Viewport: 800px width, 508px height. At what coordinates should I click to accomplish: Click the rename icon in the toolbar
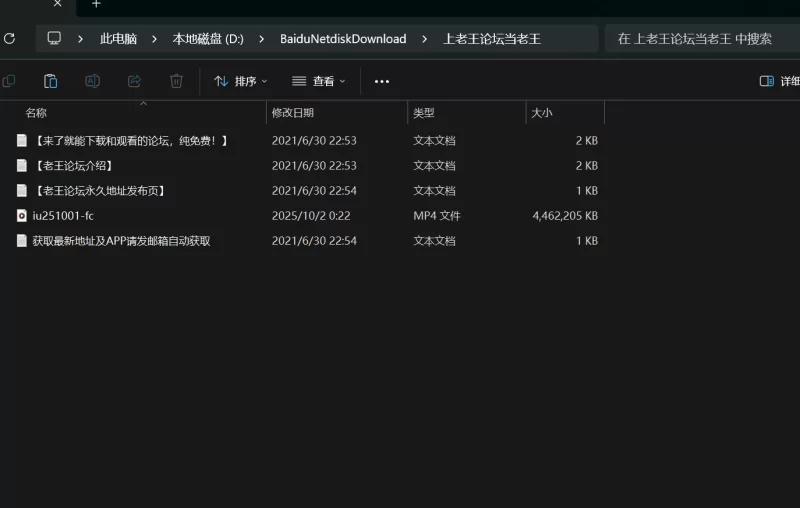tap(92, 81)
